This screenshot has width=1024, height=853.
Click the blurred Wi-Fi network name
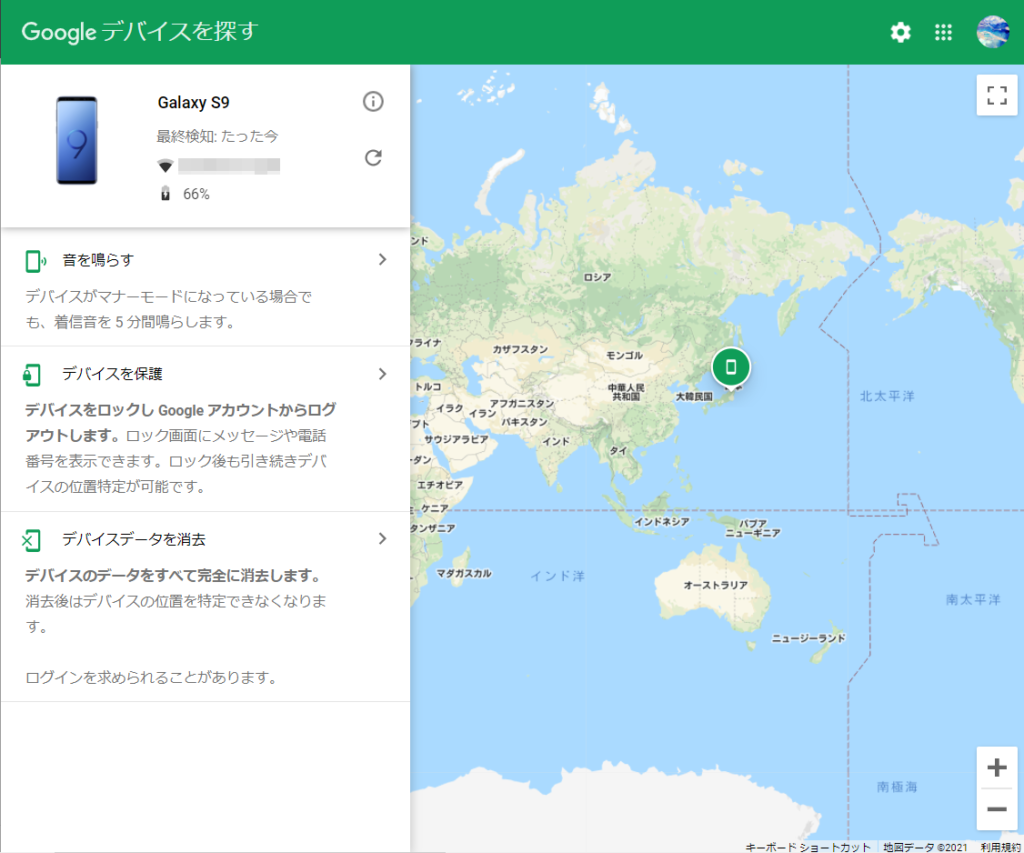[x=229, y=165]
